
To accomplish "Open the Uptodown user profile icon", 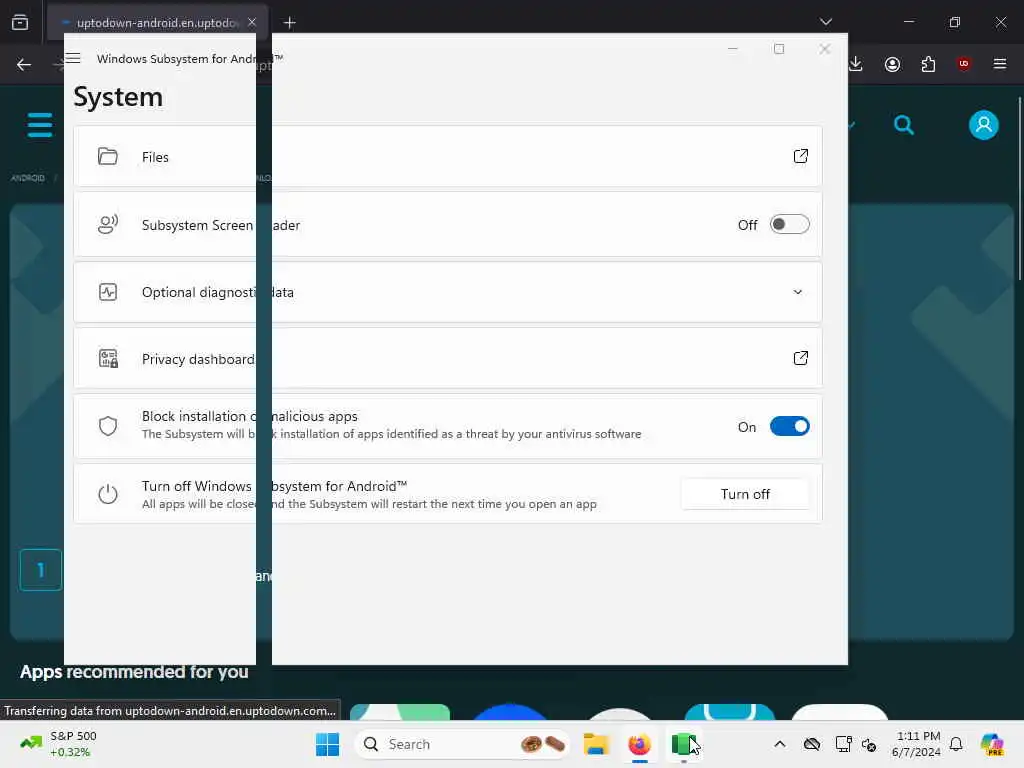I will [984, 125].
